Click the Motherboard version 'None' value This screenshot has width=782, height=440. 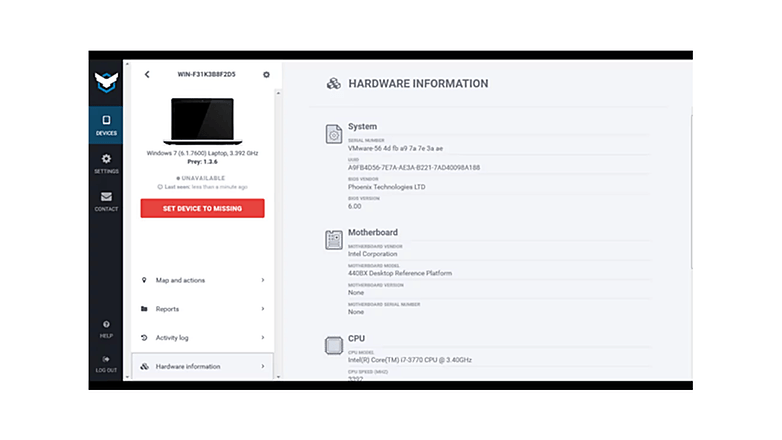tap(356, 292)
